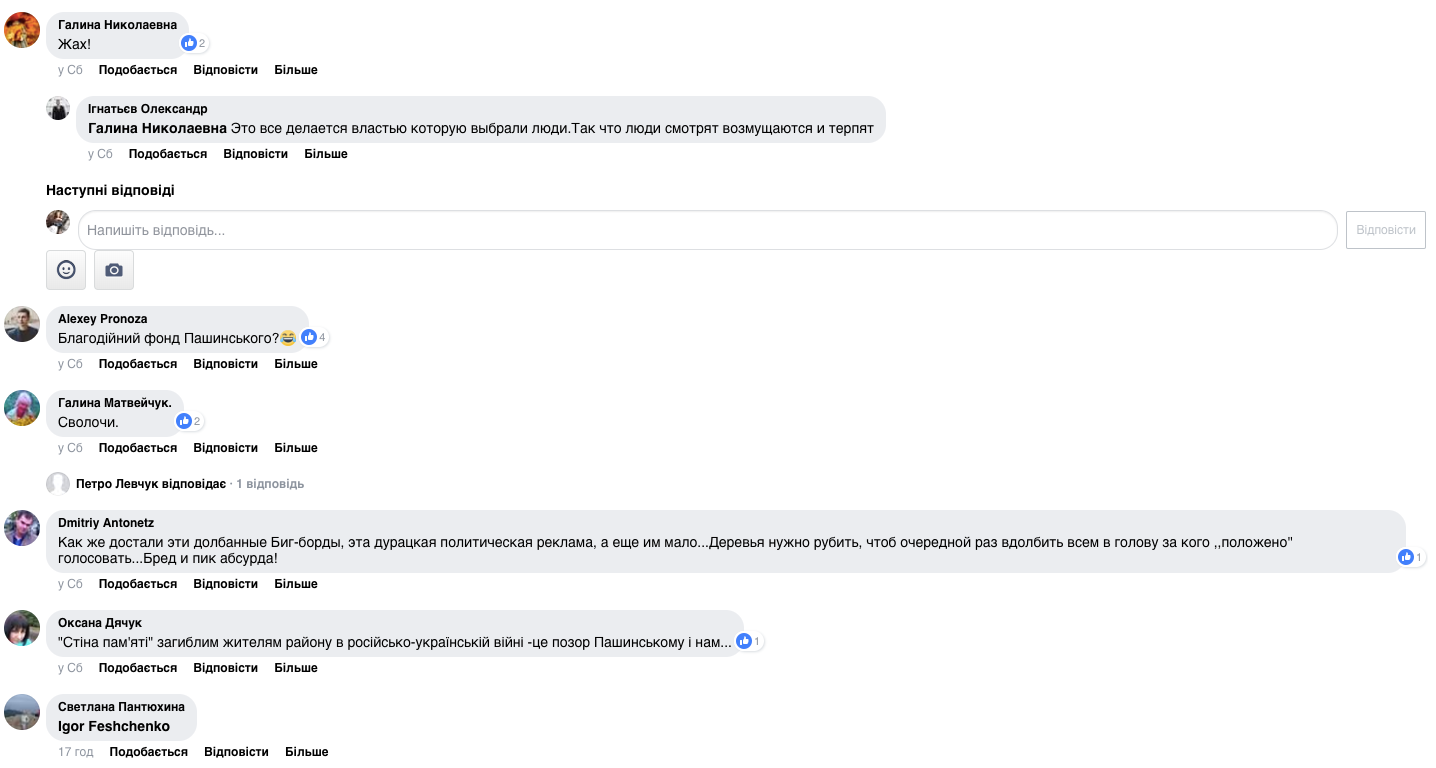The height and width of the screenshot is (768, 1436).
Task: Click like reaction icon on Alexey Pronoza's comment
Action: pyautogui.click(x=309, y=338)
